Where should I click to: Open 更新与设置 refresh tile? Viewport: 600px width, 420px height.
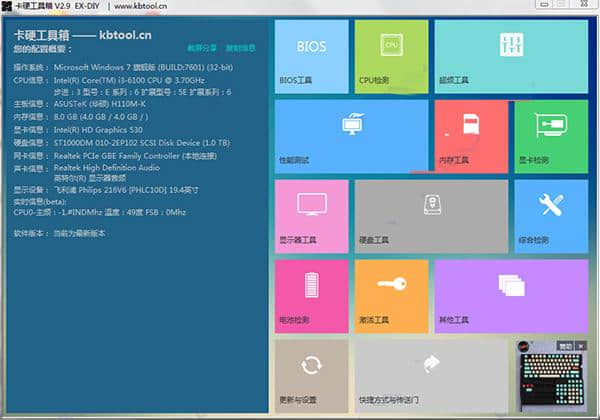tap(311, 374)
